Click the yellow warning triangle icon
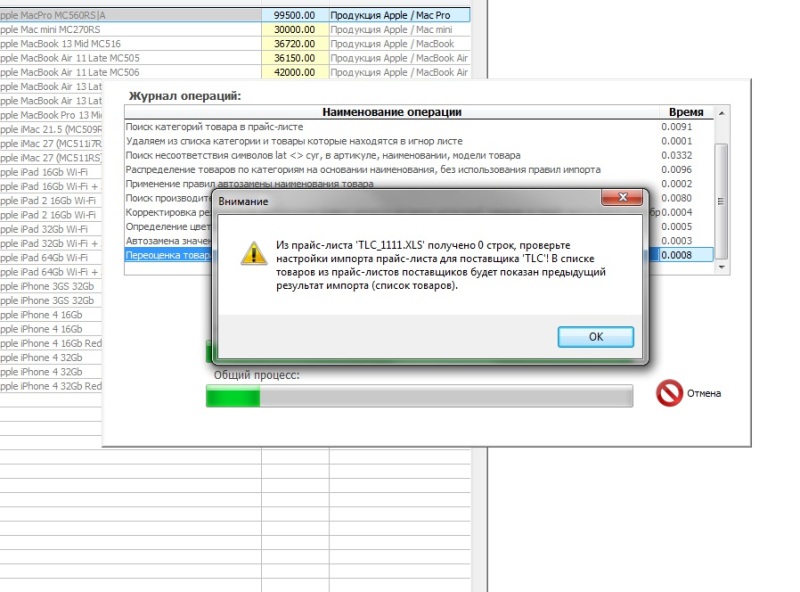This screenshot has height=592, width=800. tap(254, 253)
